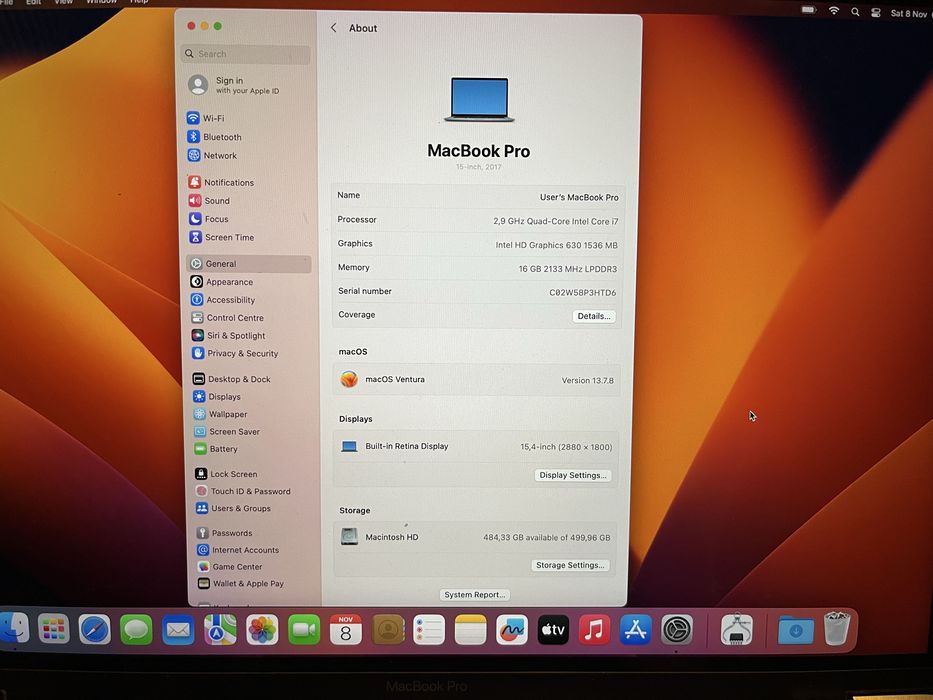
Task: Launch Freeform from the Dock
Action: point(512,630)
